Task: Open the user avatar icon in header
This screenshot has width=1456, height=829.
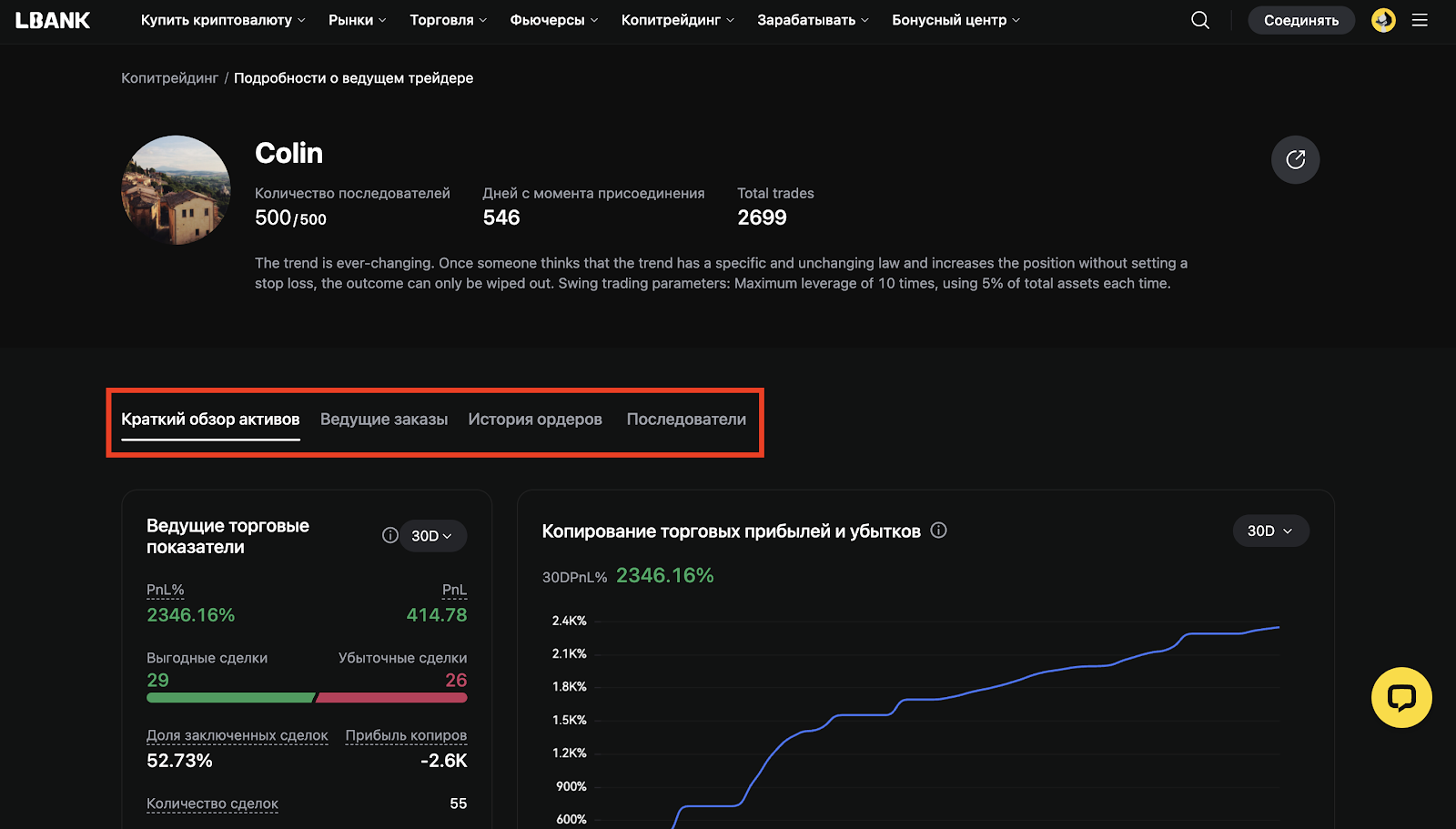Action: [x=1383, y=20]
